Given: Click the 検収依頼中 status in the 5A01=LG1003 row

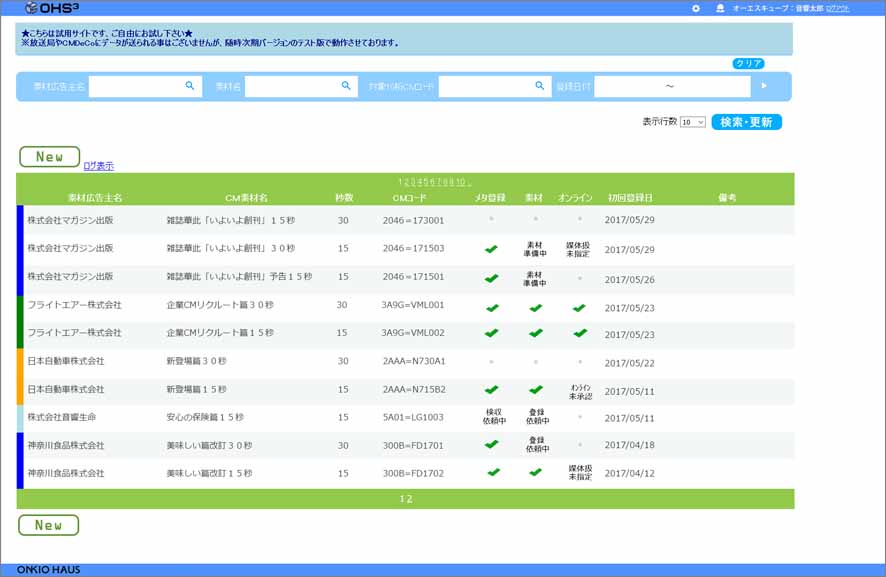Looking at the screenshot, I should (494, 417).
